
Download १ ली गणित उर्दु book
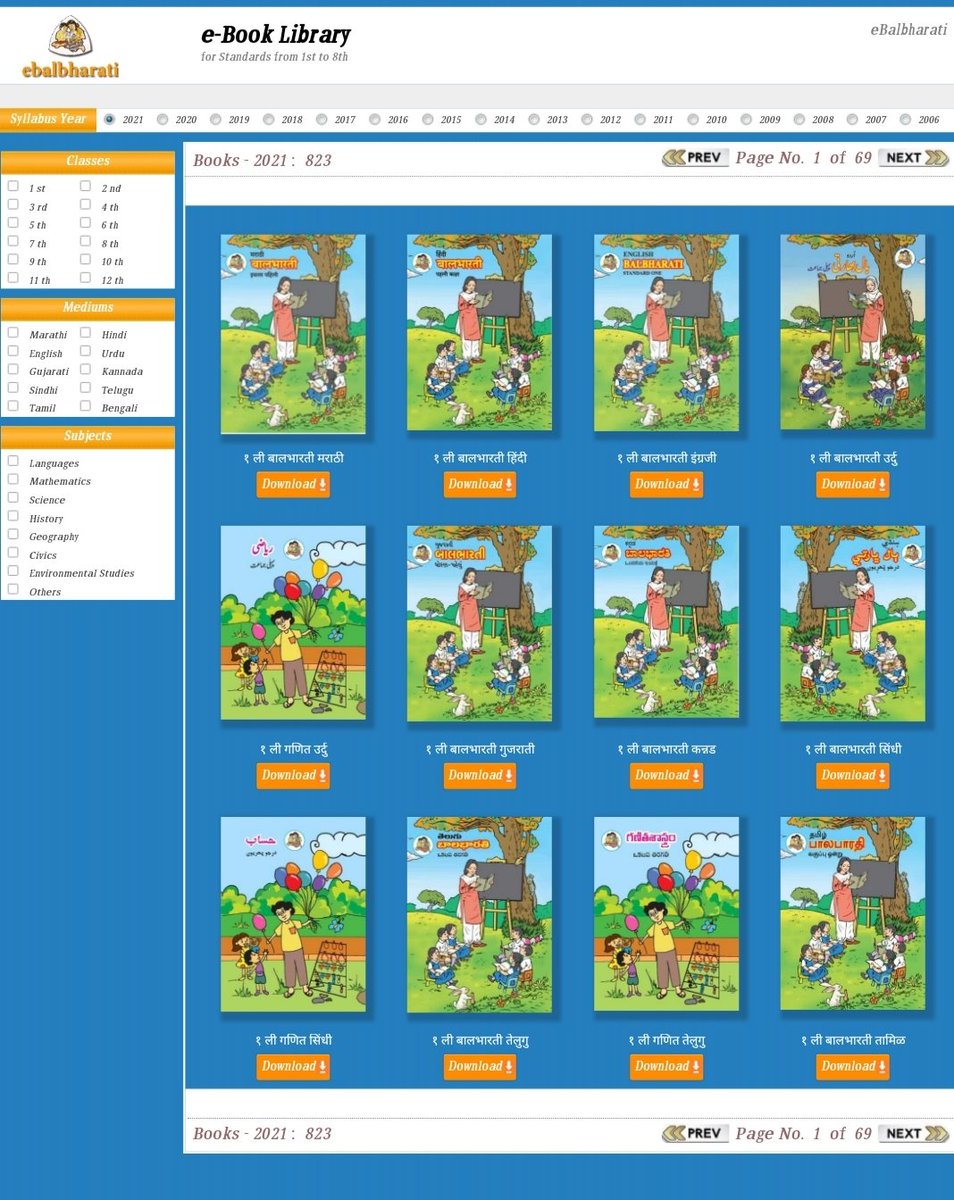(293, 775)
